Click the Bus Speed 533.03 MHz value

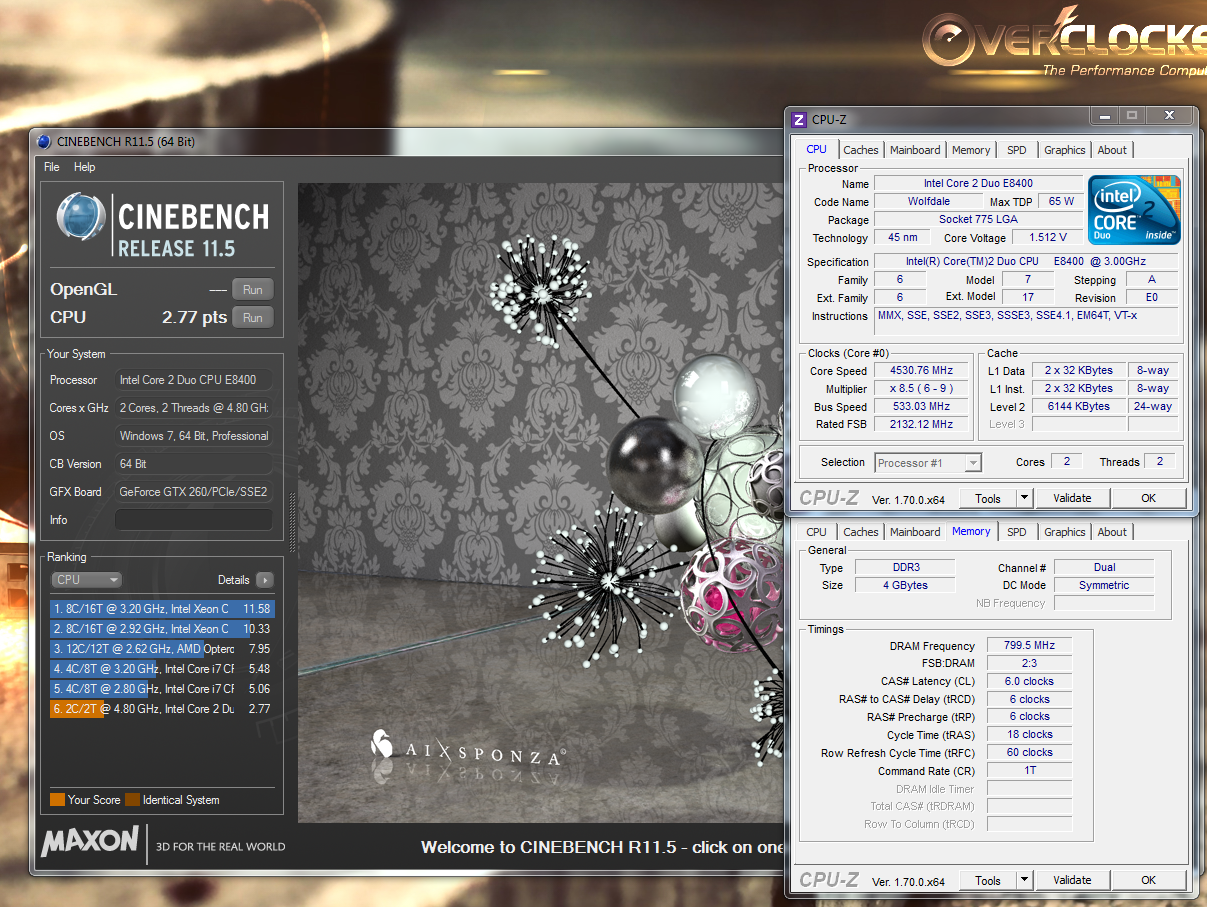(x=920, y=407)
